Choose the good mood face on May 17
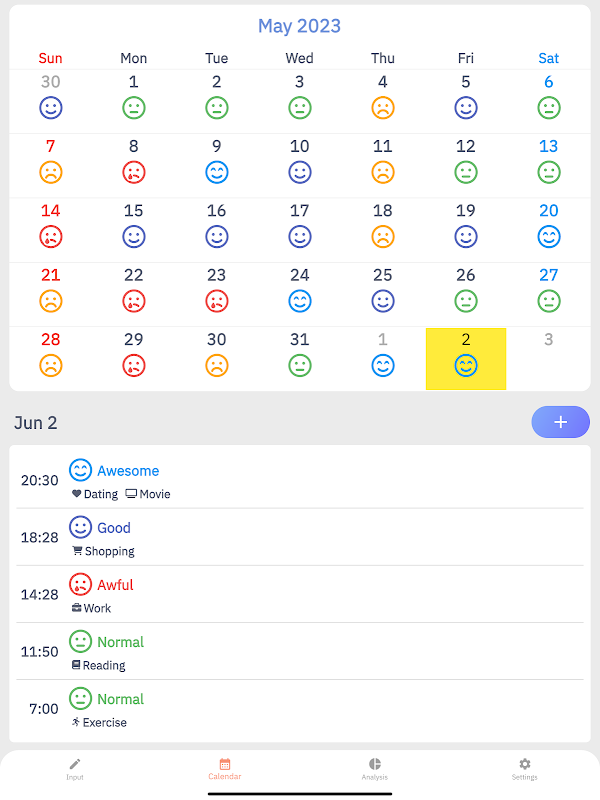The width and height of the screenshot is (600, 800). 299,237
